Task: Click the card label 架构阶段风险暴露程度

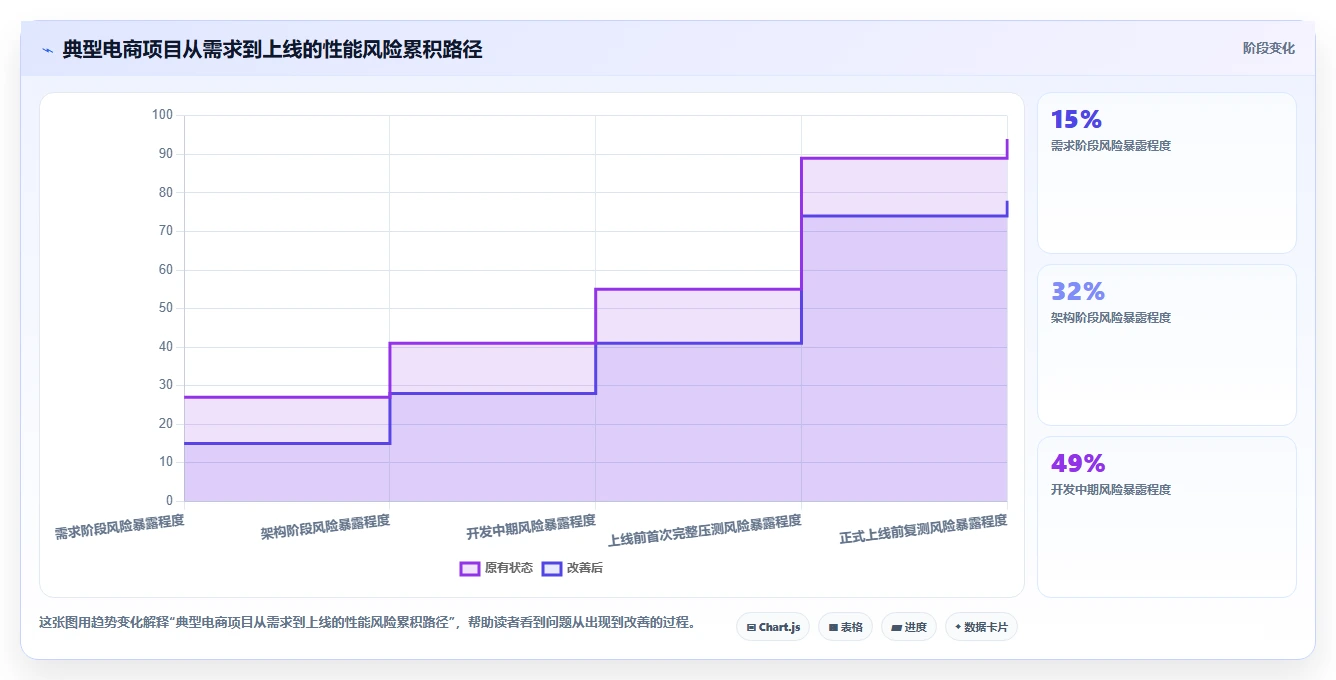Action: pyautogui.click(x=1111, y=318)
